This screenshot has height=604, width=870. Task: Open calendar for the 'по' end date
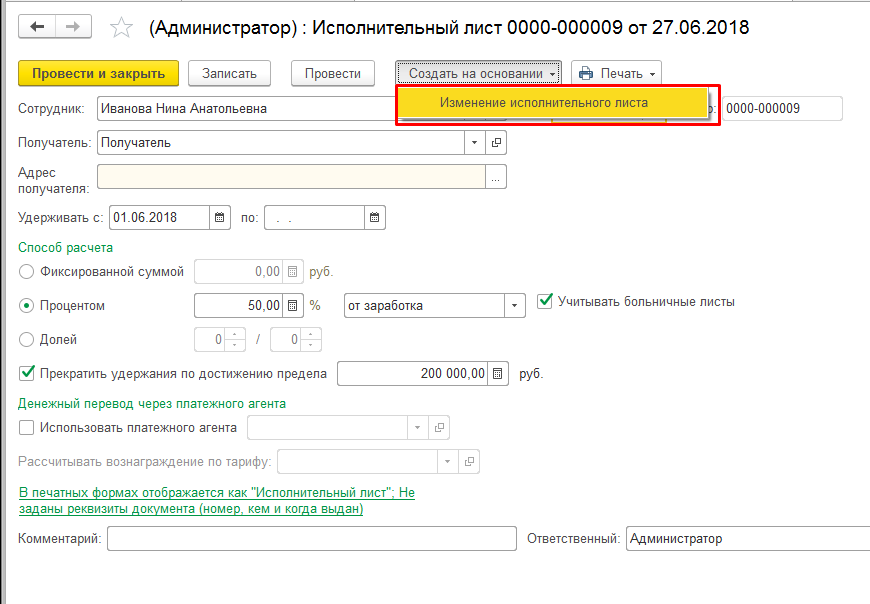(374, 217)
